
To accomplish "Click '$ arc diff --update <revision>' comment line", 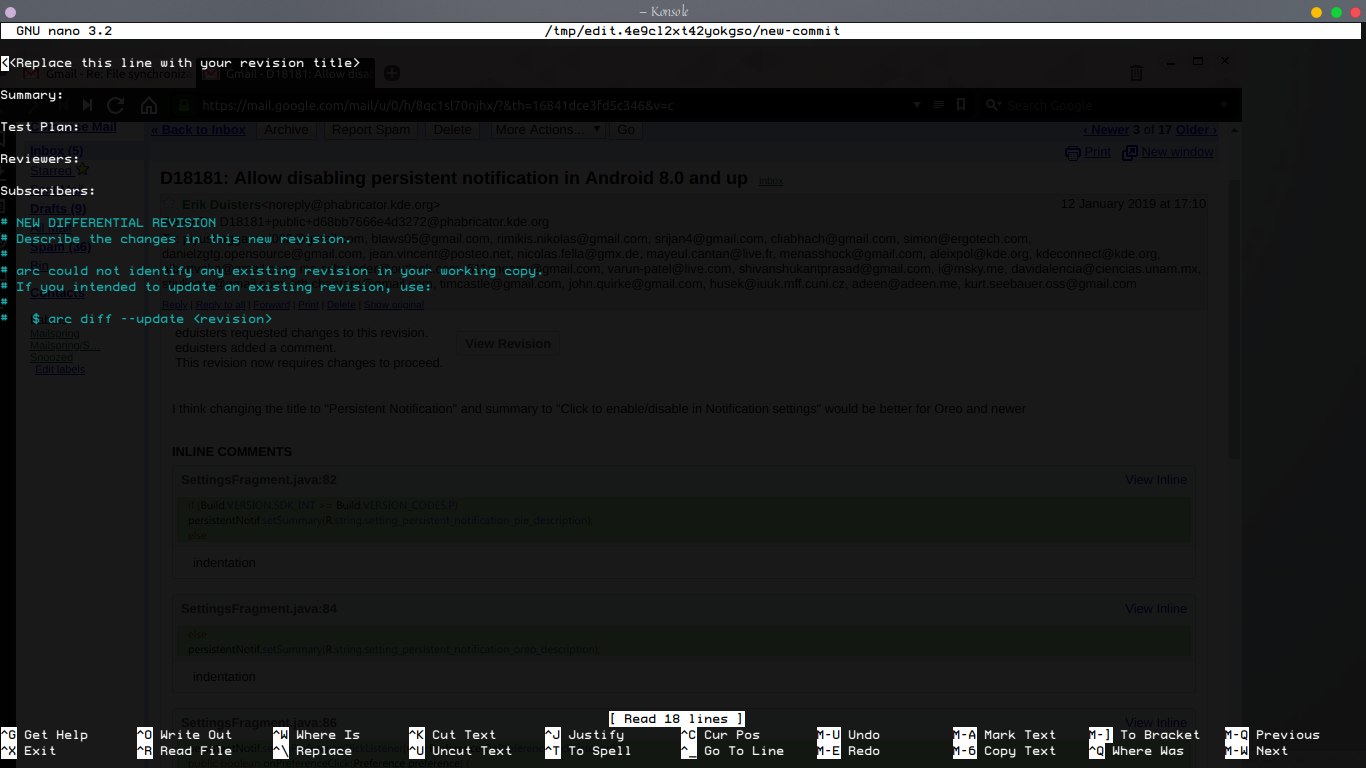I will coord(136,319).
